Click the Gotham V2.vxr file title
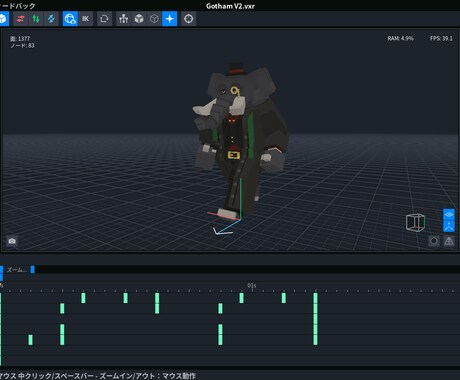 230,6
